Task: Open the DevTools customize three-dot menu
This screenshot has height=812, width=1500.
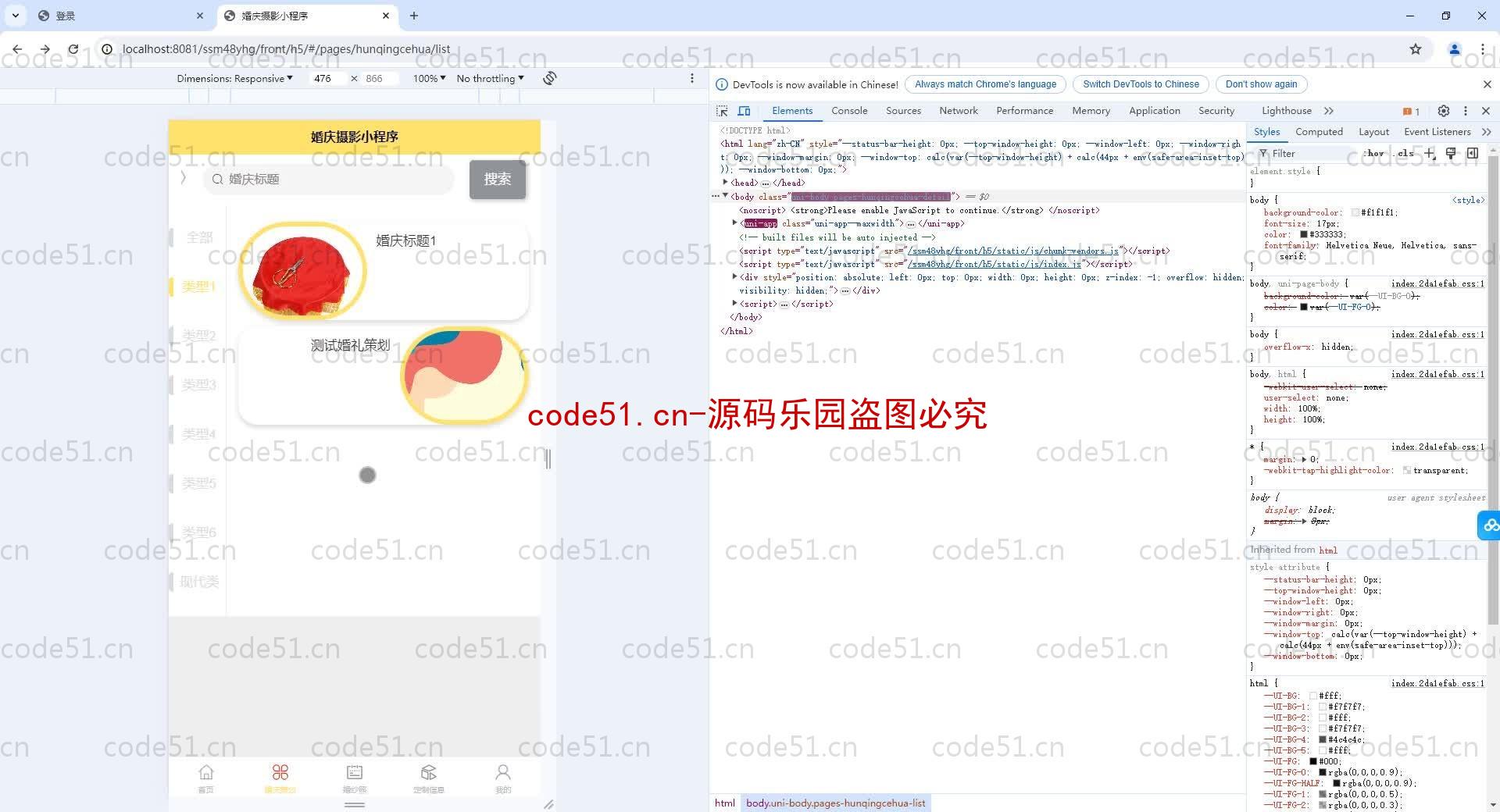Action: (1466, 111)
